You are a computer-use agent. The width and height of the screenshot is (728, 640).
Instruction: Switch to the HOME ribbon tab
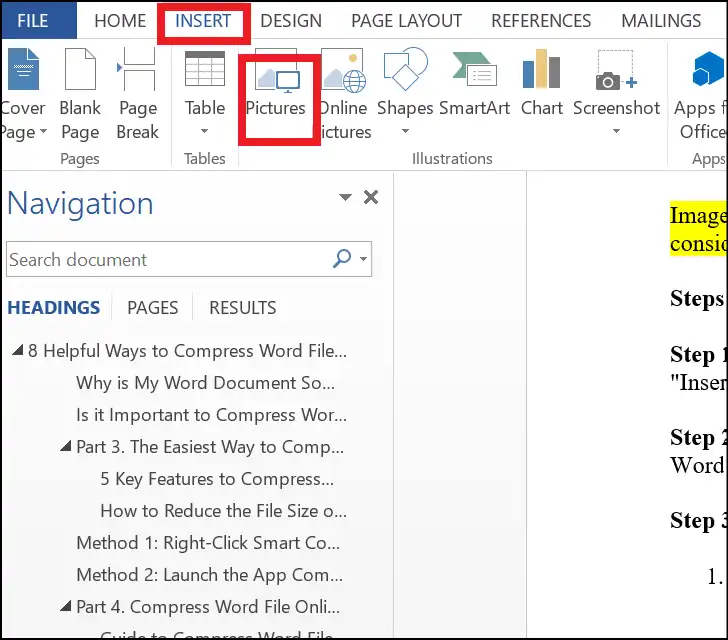120,21
